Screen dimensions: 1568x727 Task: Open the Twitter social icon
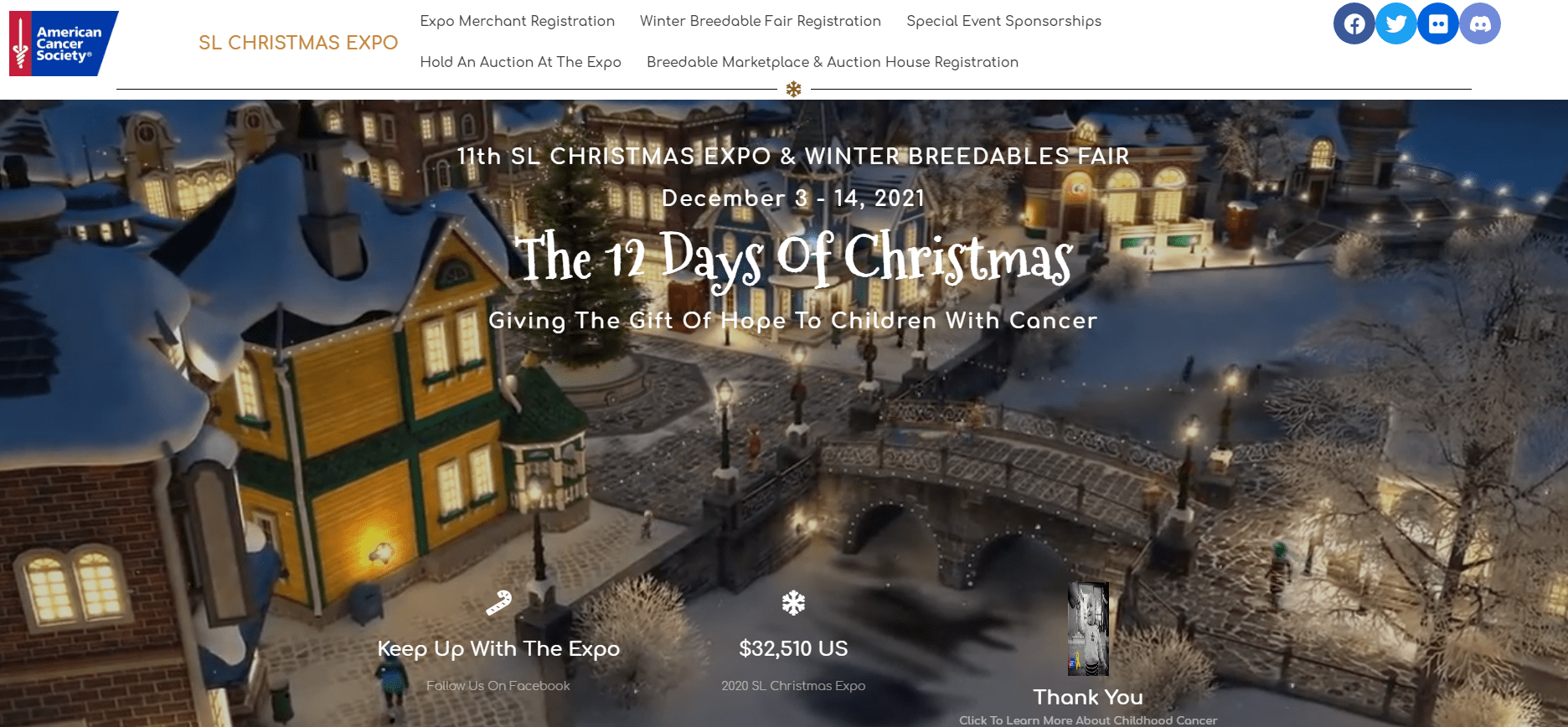1396,23
